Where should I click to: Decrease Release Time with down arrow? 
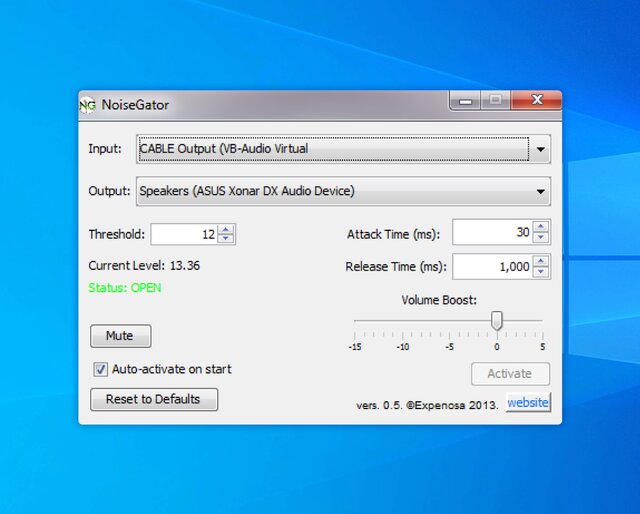(541, 271)
